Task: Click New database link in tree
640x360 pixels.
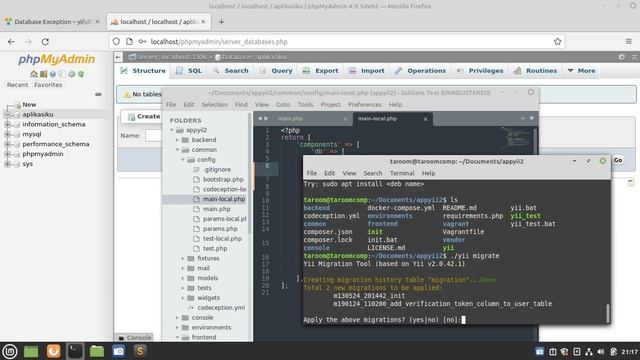Action: pyautogui.click(x=29, y=104)
